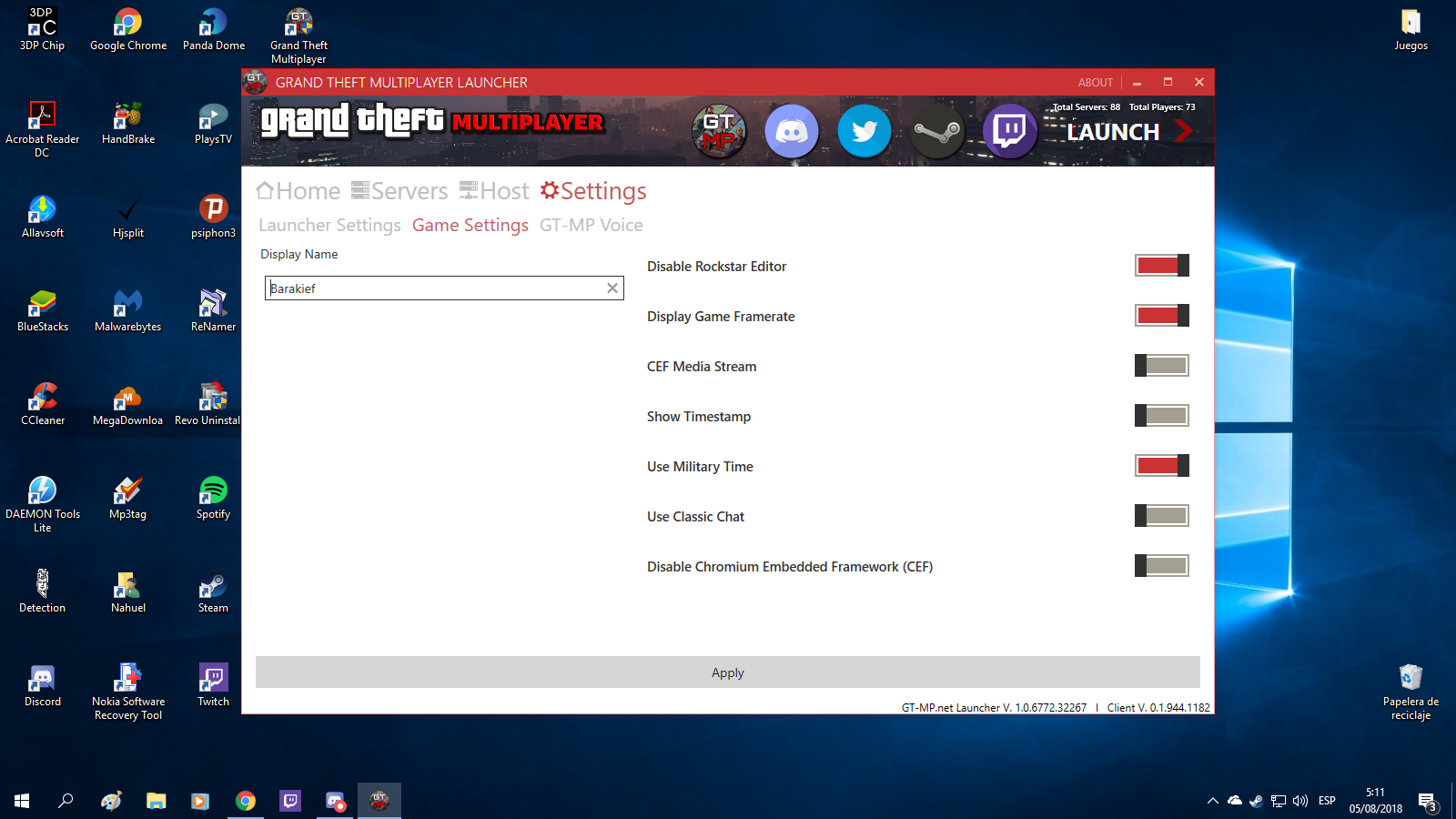Select the DAEMON Tools Lite desktop icon
This screenshot has width=1456, height=819.
pyautogui.click(x=43, y=505)
